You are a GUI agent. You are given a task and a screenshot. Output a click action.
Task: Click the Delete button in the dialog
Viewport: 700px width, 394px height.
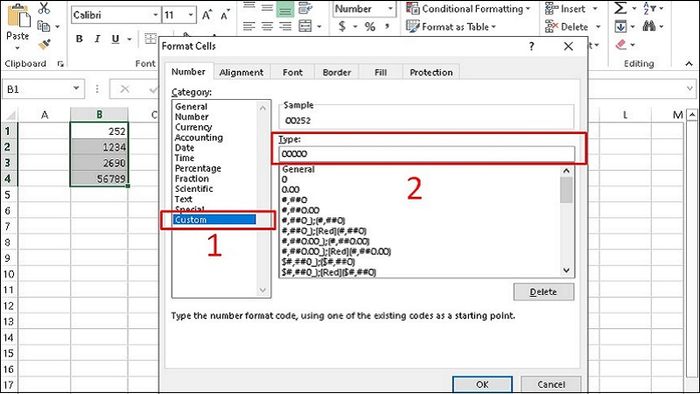(x=543, y=292)
